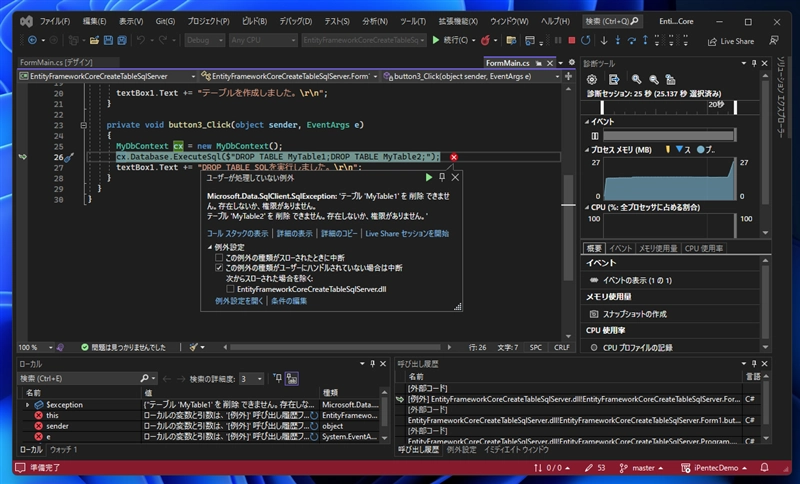Click the single Save floppy disk icon
The image size is (800, 484).
[108, 40]
